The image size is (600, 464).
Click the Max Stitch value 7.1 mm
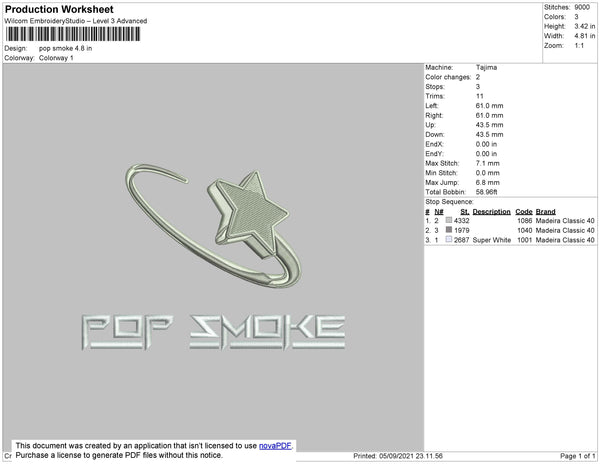tap(488, 163)
